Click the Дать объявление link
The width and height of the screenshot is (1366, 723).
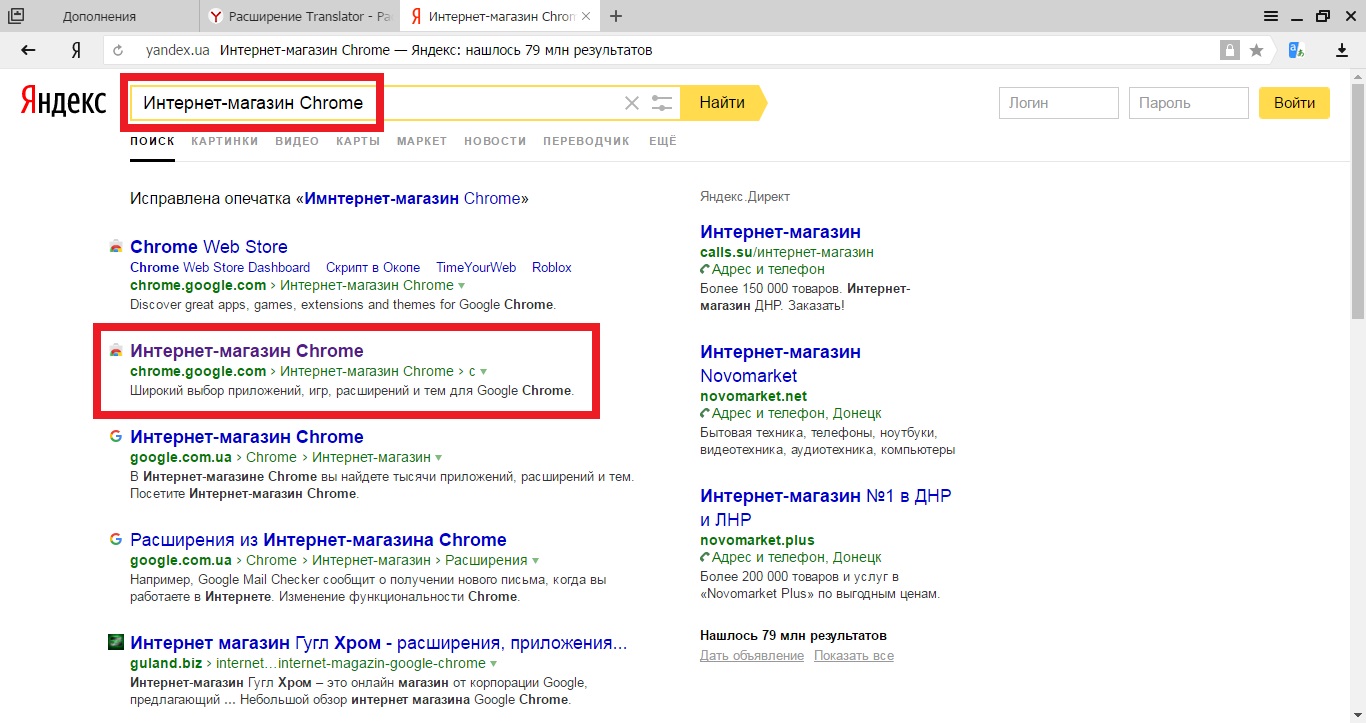coord(752,656)
